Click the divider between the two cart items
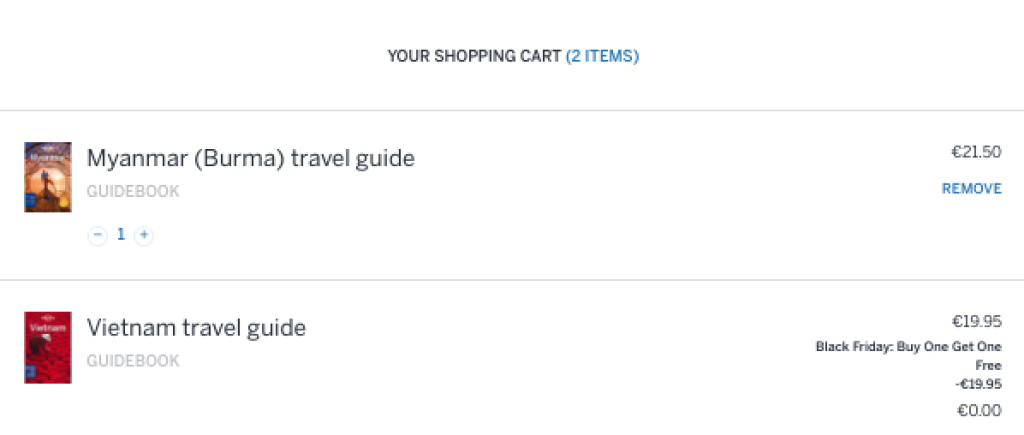1024x435 pixels. (x=512, y=280)
